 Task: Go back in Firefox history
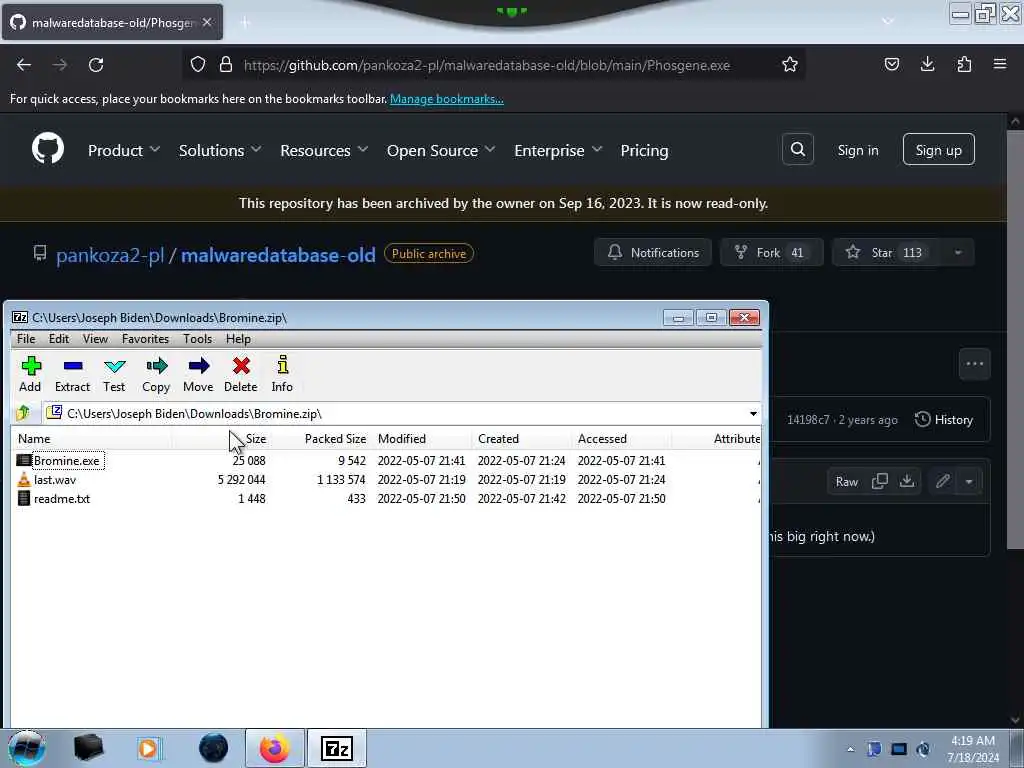pyautogui.click(x=24, y=65)
